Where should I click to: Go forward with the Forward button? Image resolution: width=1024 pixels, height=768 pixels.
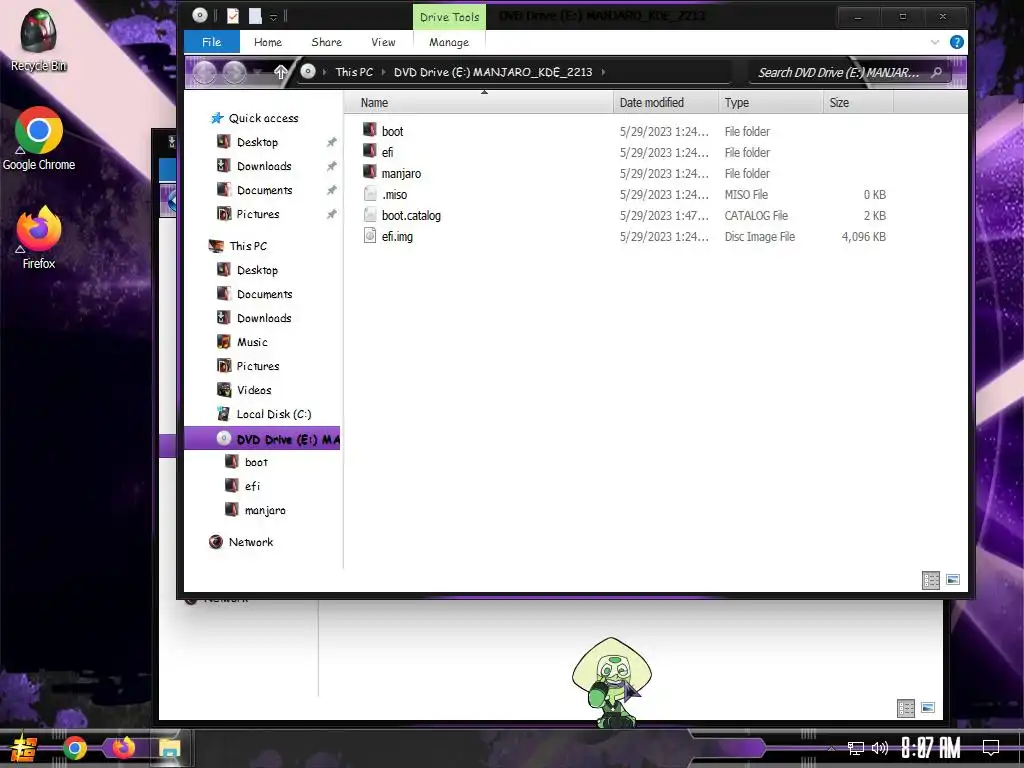pyautogui.click(x=234, y=72)
